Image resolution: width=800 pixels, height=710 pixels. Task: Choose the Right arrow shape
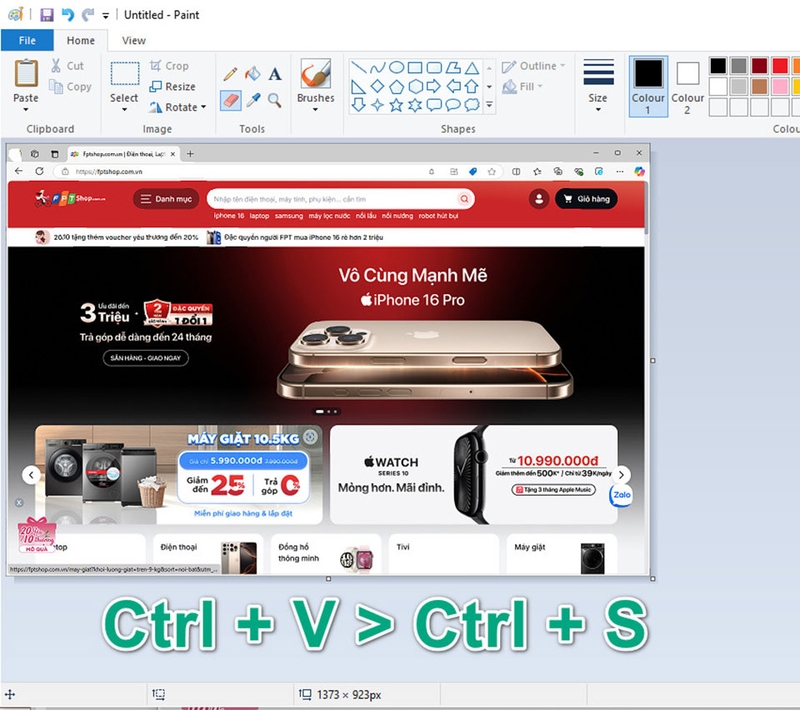[434, 87]
